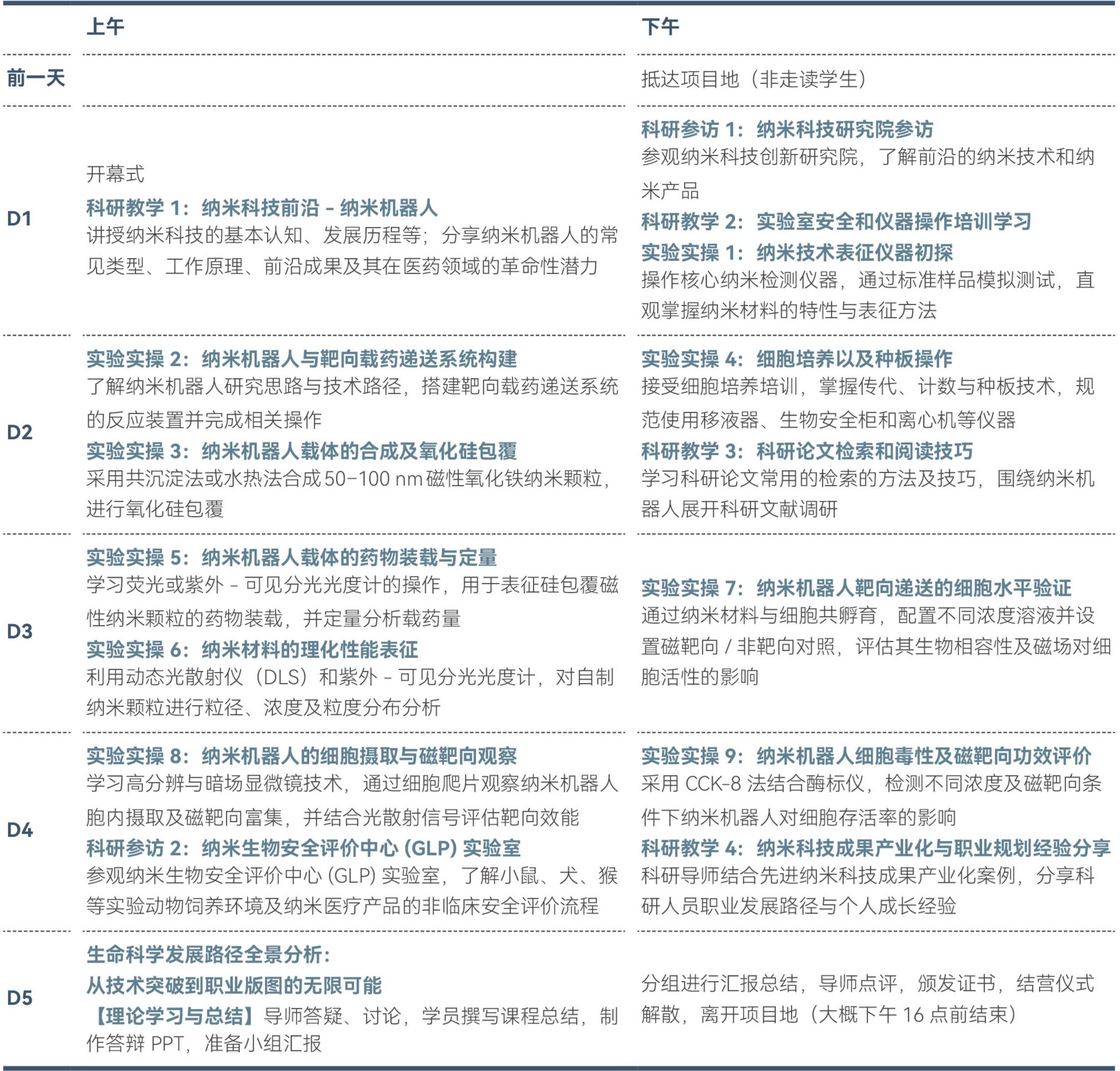Click the 上午 column header
The width and height of the screenshot is (1120, 1071).
click(x=105, y=27)
